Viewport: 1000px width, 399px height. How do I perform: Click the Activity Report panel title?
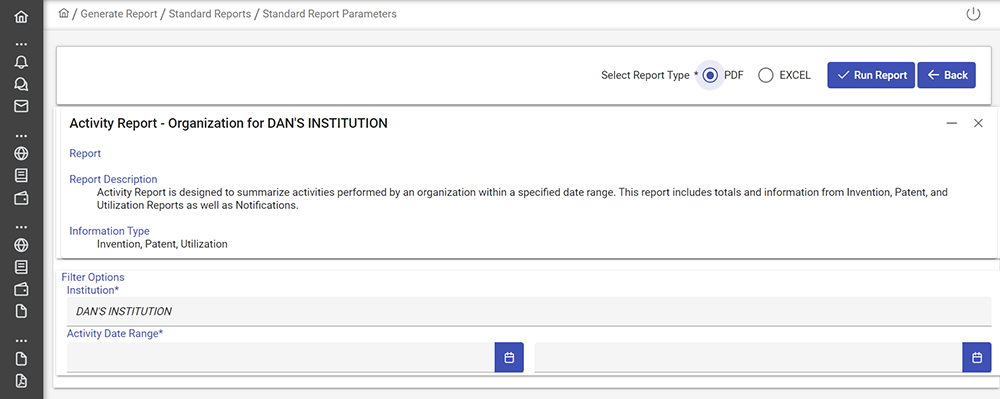tap(228, 124)
